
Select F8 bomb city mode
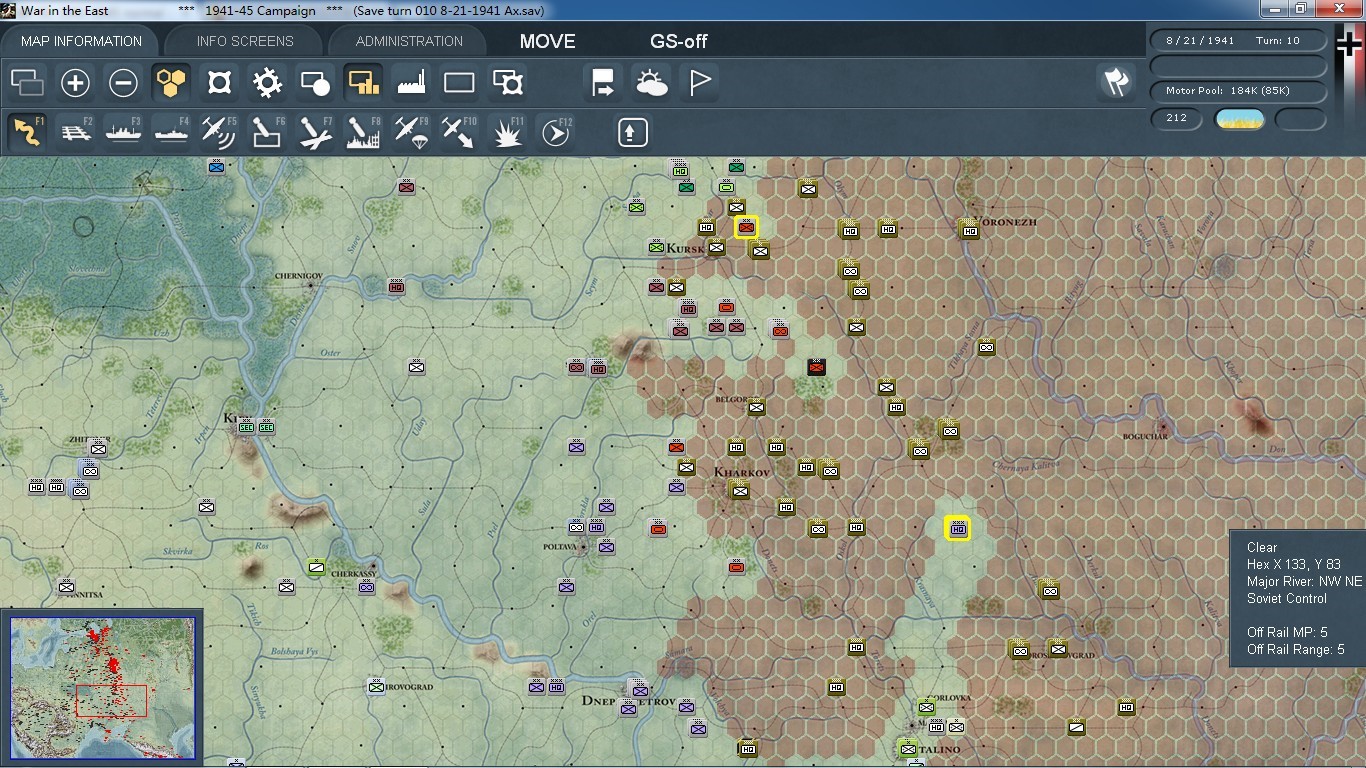(363, 131)
